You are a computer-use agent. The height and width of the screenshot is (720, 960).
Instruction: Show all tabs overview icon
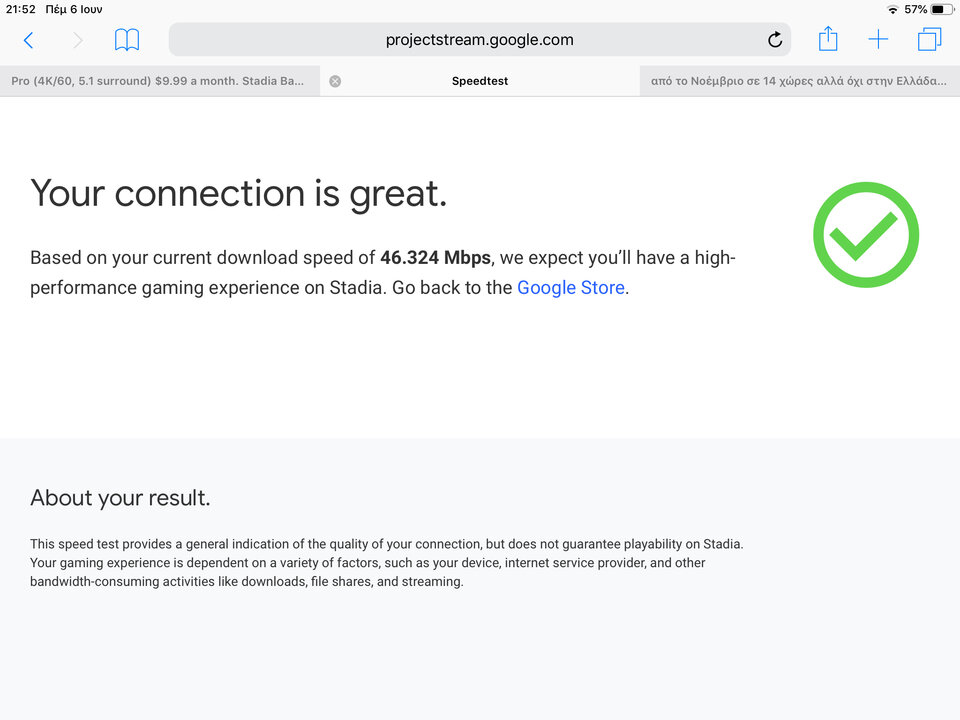tap(929, 39)
